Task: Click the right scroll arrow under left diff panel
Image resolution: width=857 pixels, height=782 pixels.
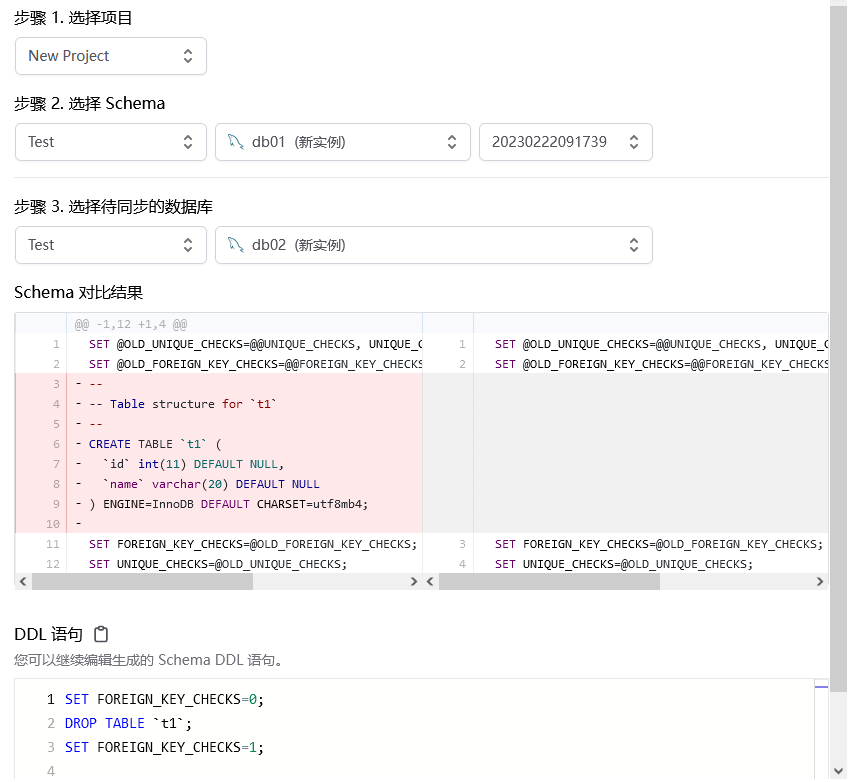Action: point(414,581)
